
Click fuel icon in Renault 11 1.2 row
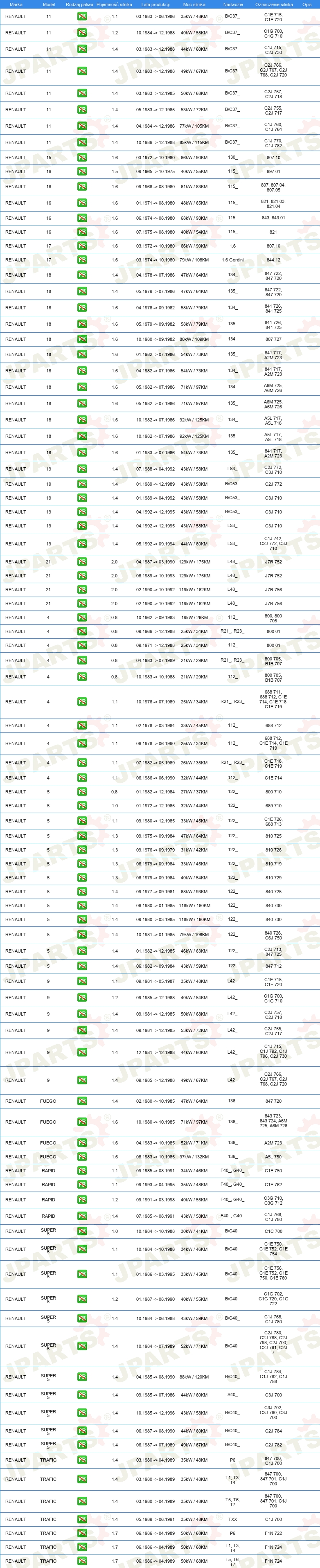(81, 33)
